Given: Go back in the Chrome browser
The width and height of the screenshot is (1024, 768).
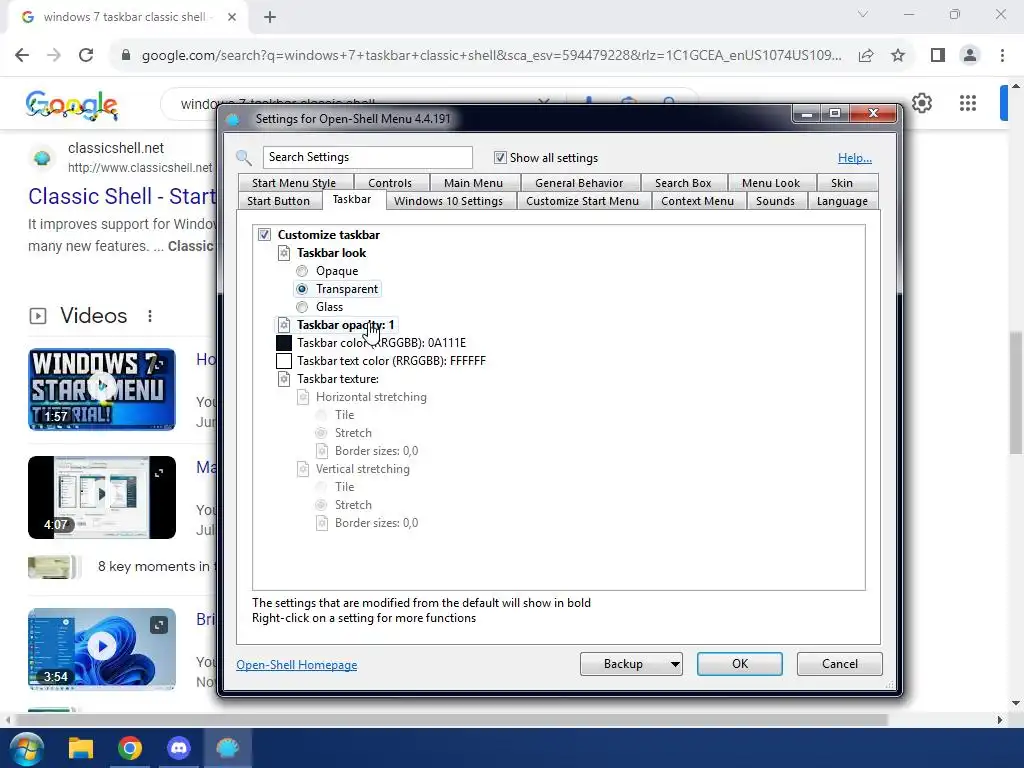Looking at the screenshot, I should (x=22, y=56).
